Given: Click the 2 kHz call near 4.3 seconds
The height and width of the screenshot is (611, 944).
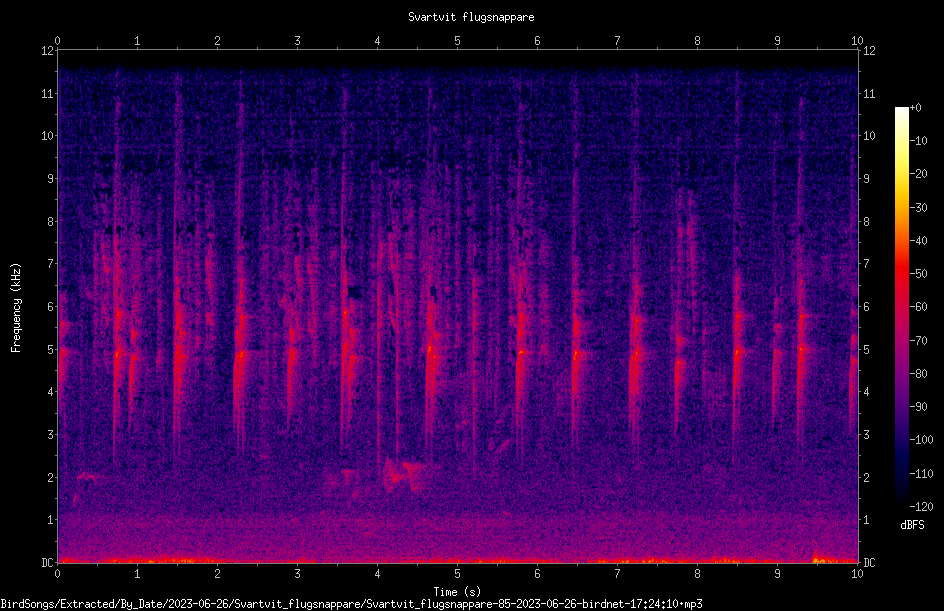Looking at the screenshot, I should tap(403, 474).
